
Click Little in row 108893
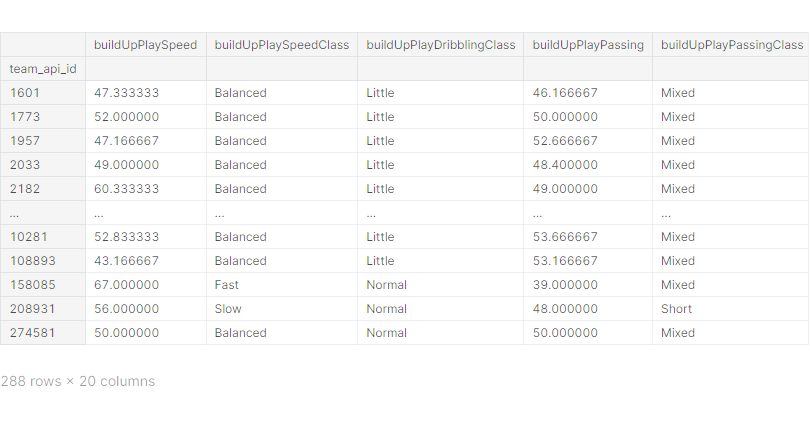380,261
